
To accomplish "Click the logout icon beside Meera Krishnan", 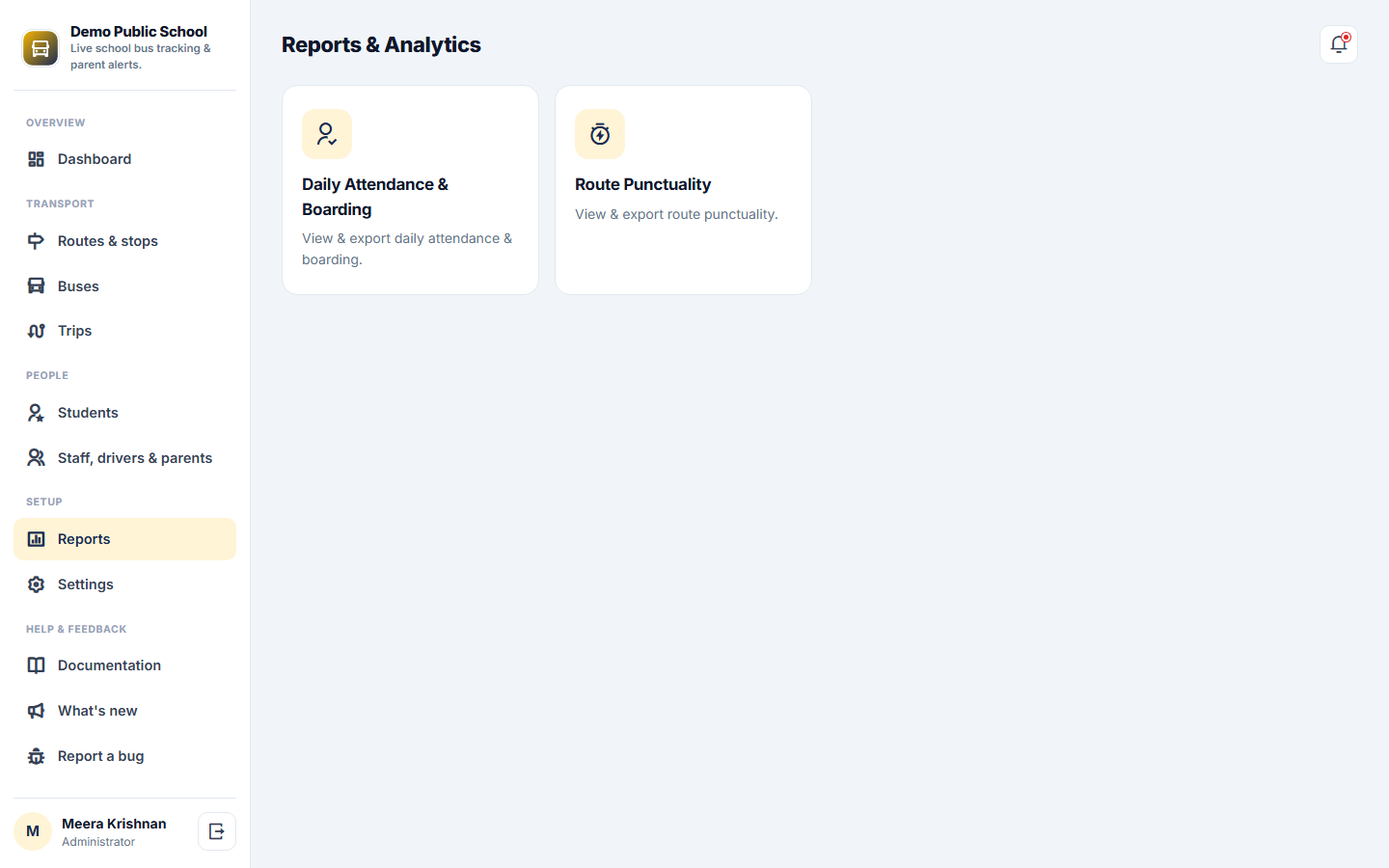I will click(x=217, y=831).
